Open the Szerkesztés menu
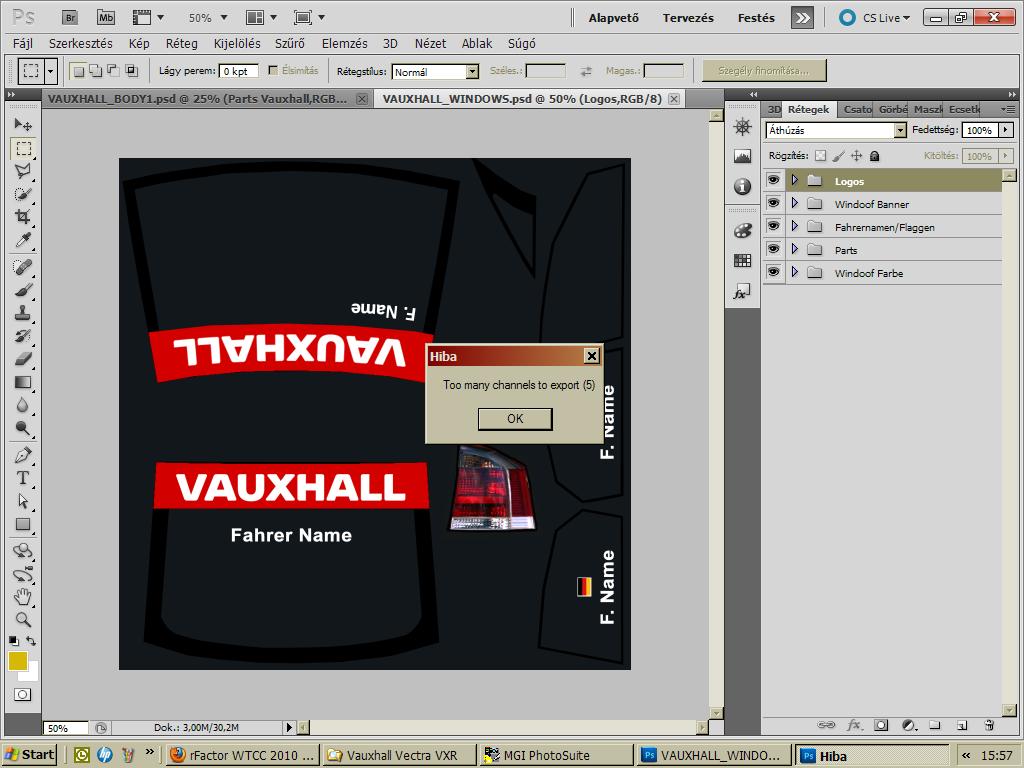The width and height of the screenshot is (1024, 768). [x=80, y=44]
